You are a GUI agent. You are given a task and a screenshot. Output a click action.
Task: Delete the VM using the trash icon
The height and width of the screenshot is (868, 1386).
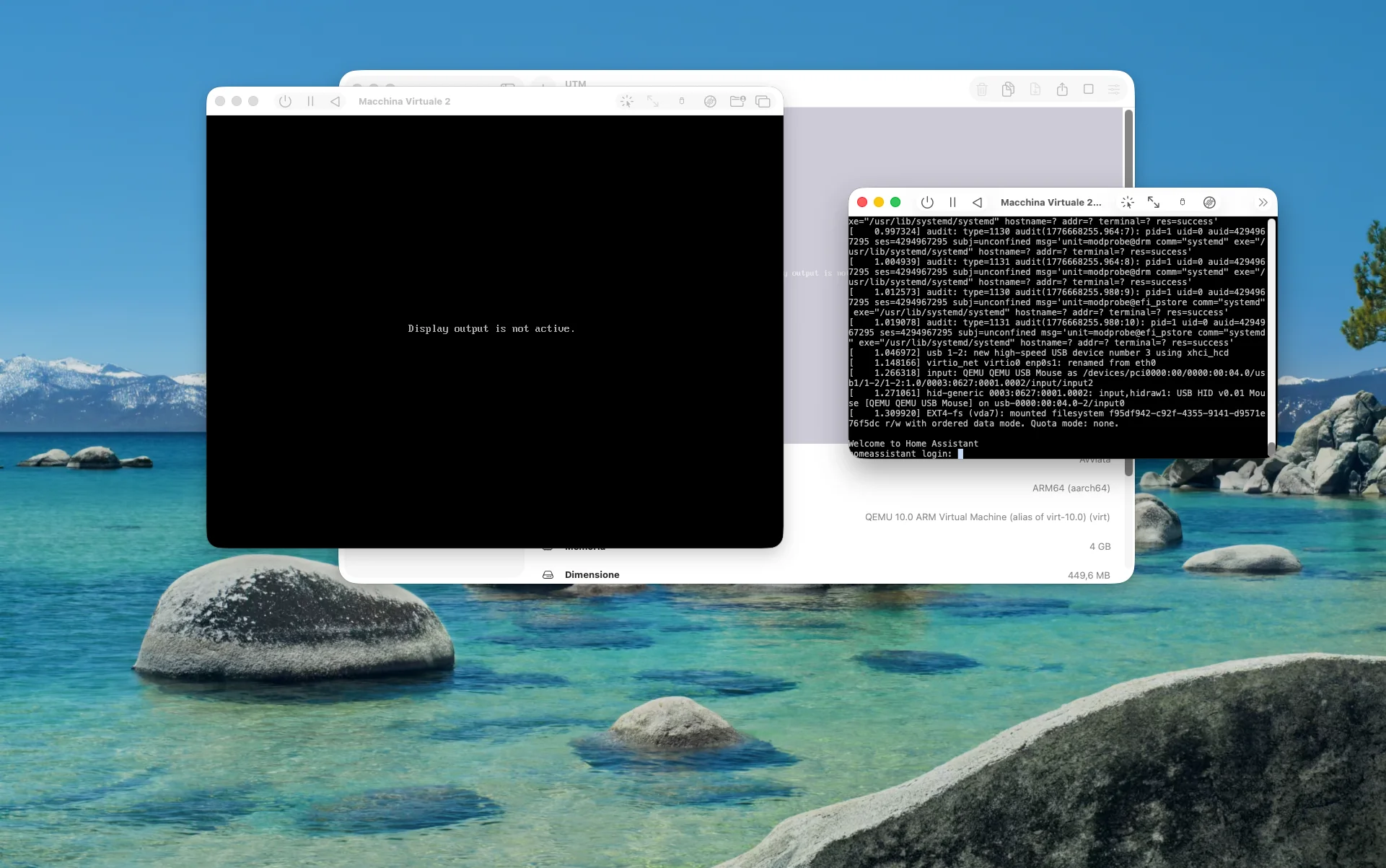coord(982,89)
